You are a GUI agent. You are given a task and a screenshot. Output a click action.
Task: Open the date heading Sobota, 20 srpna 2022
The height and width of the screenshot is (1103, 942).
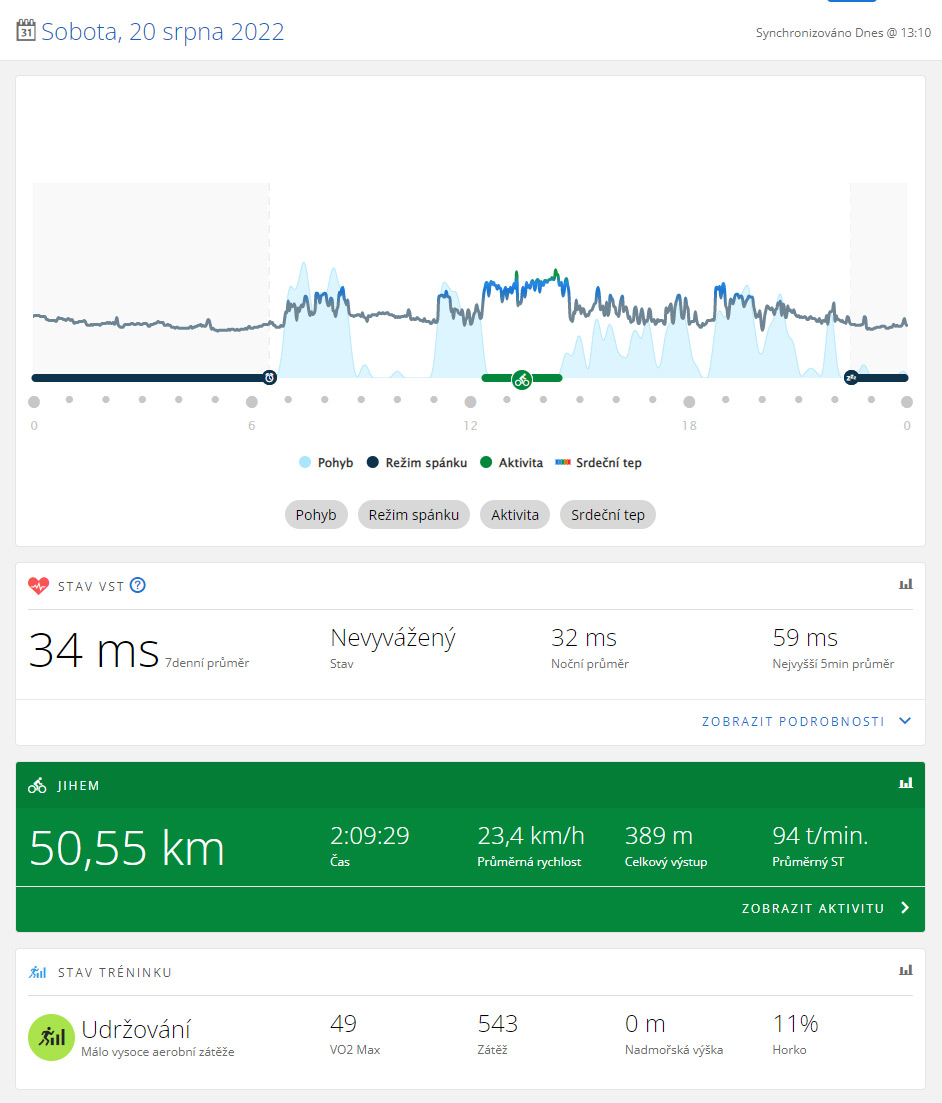(162, 32)
